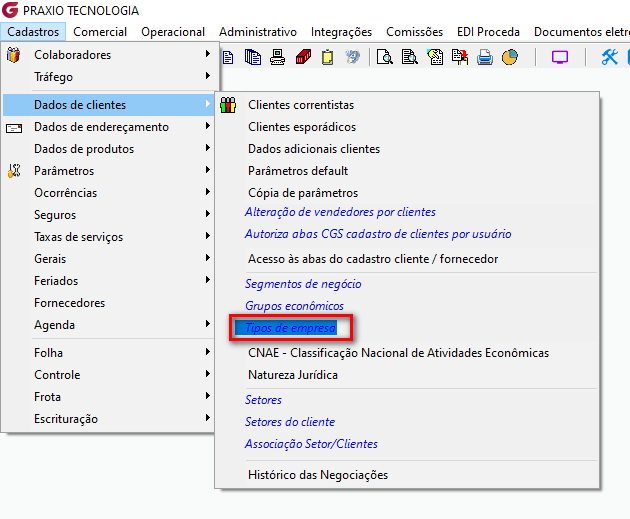Select the Setores entry
This screenshot has height=519, width=630.
tap(263, 400)
